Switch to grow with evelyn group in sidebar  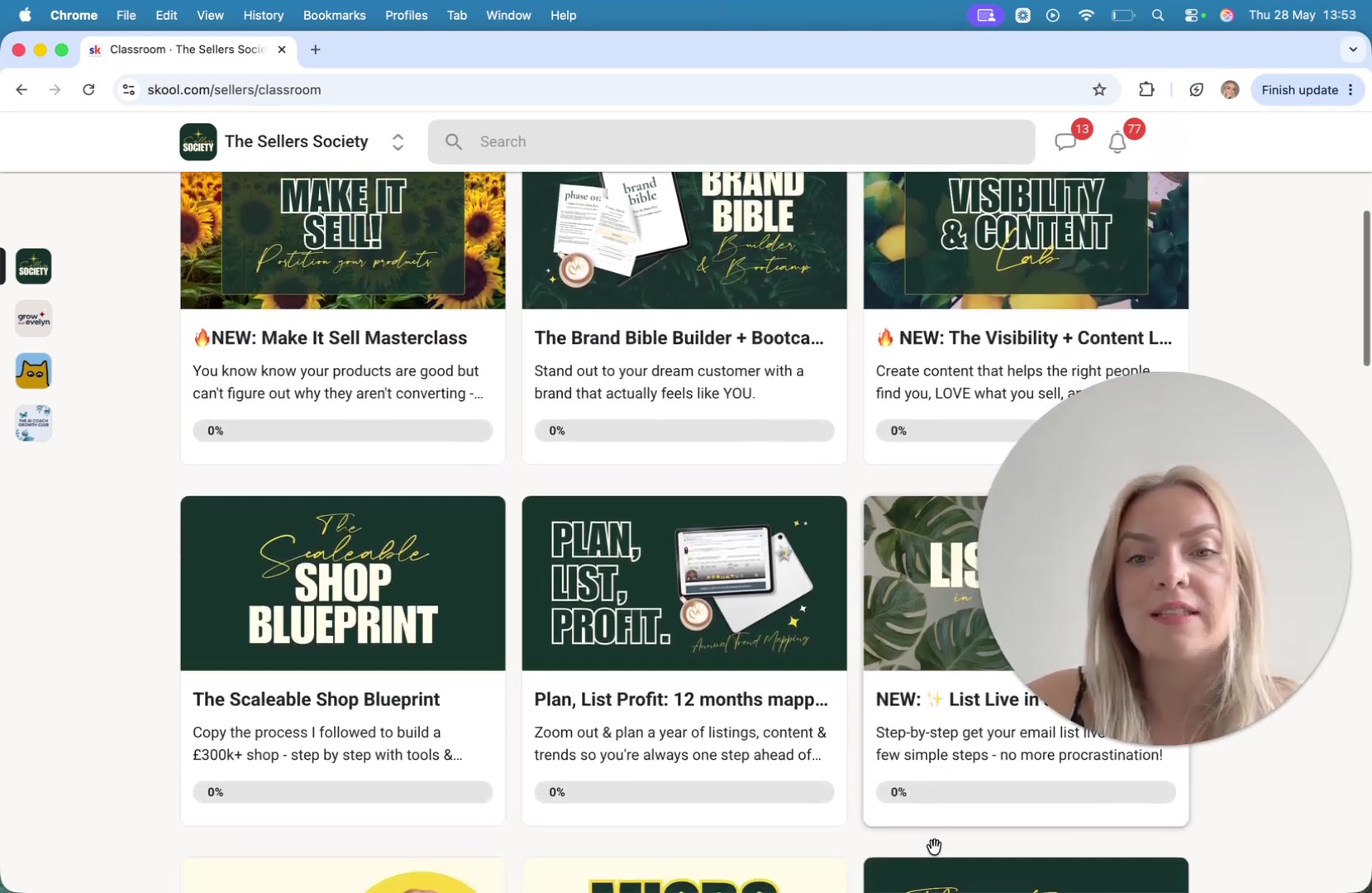coord(34,318)
